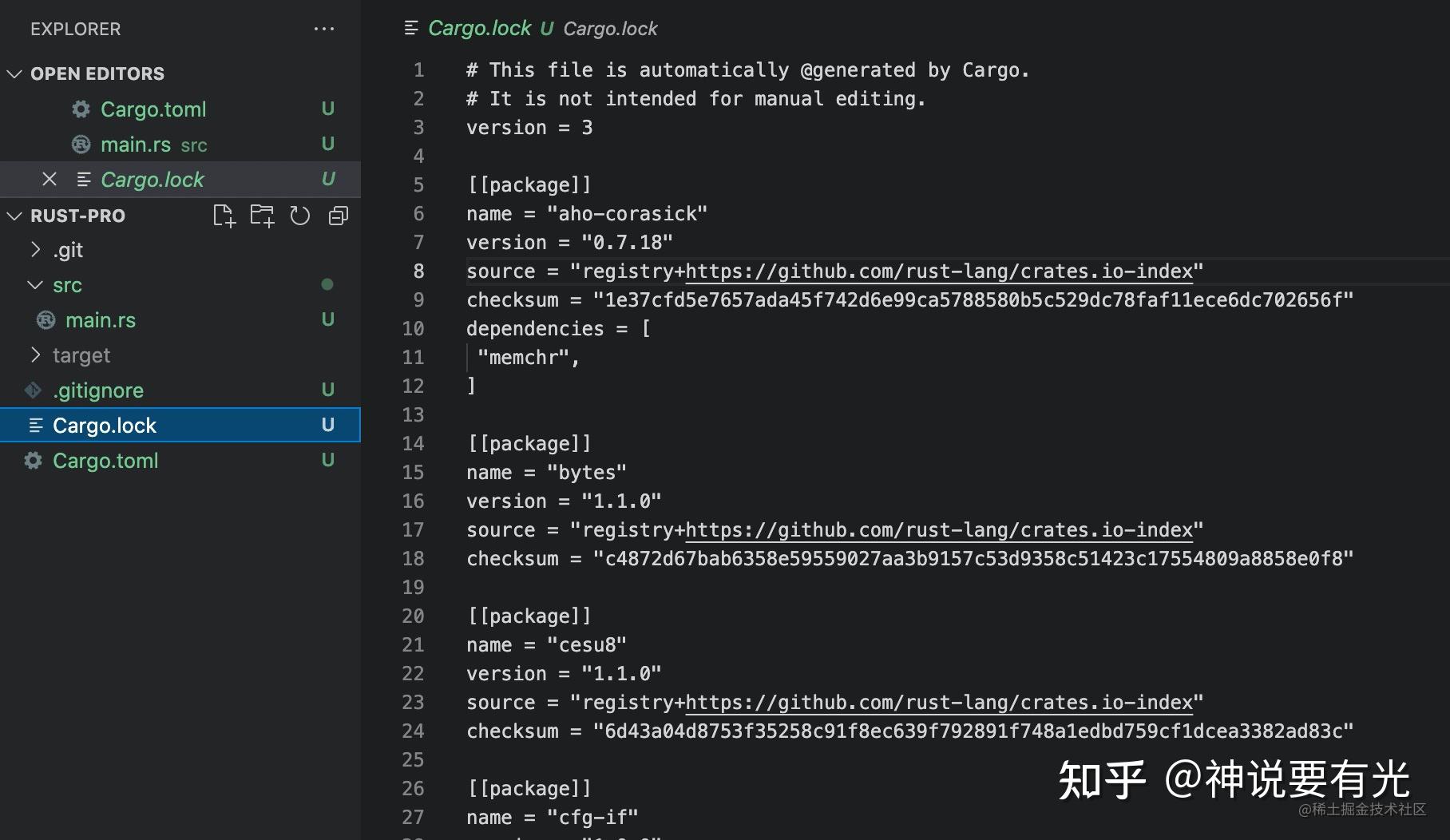Collapse all folders using the Explorer icon
This screenshot has width=1450, height=840.
tap(338, 215)
